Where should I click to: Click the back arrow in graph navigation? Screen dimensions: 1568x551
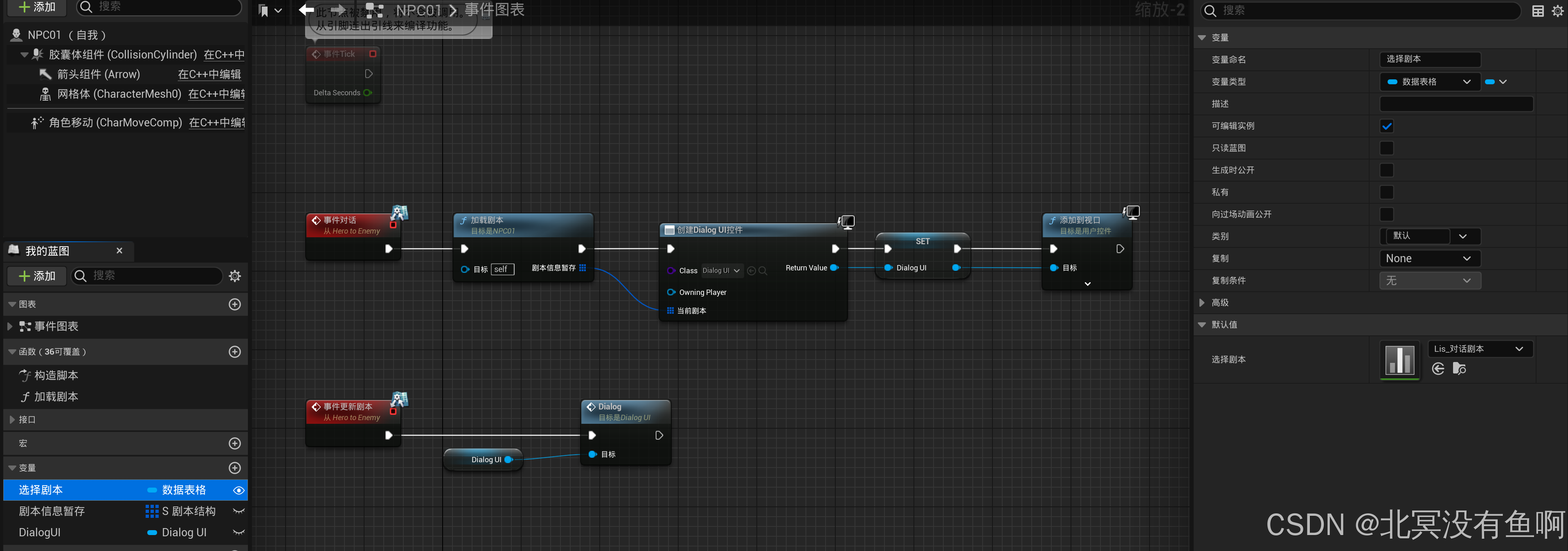[306, 10]
